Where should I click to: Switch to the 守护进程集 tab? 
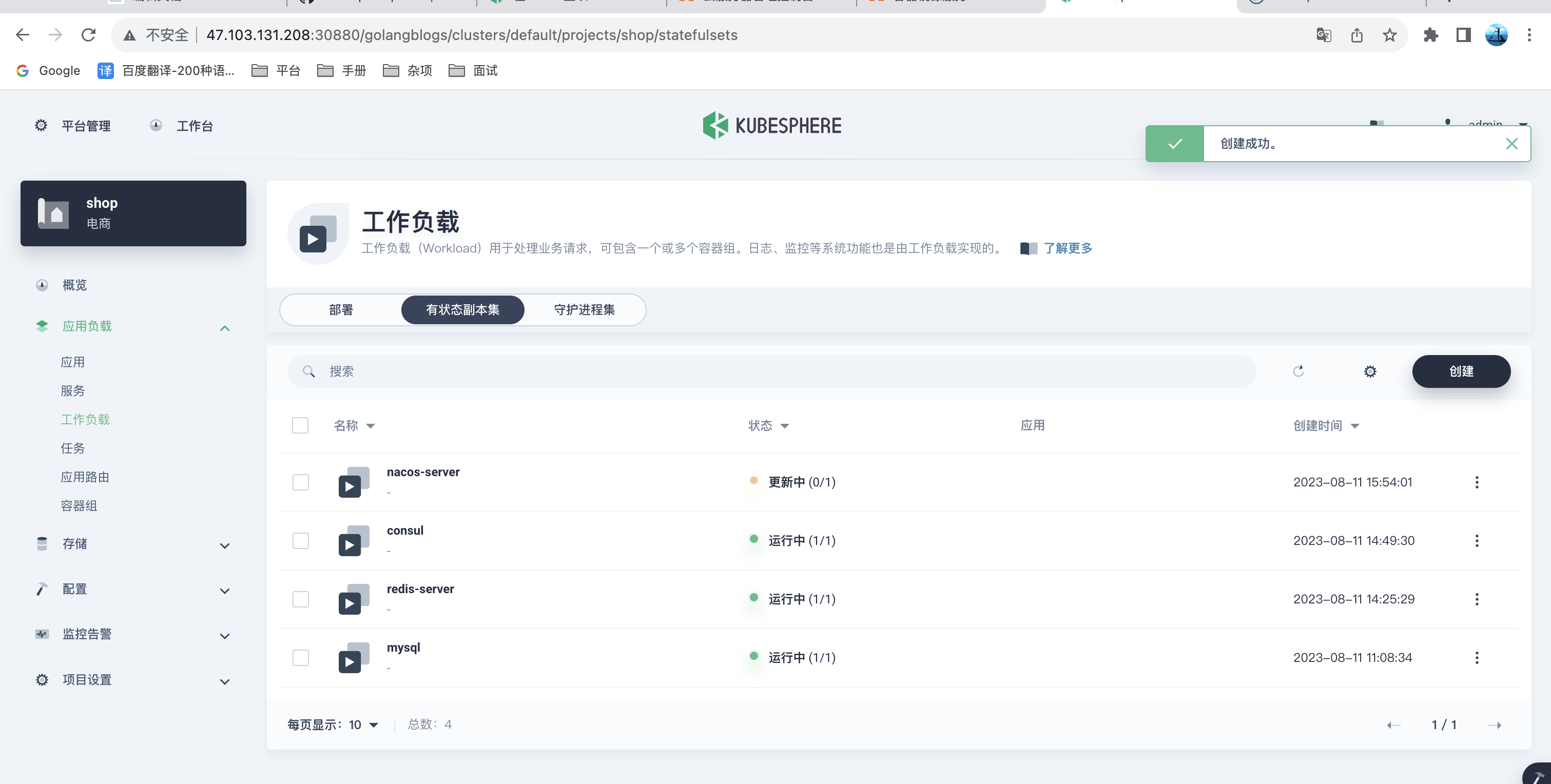click(x=584, y=309)
